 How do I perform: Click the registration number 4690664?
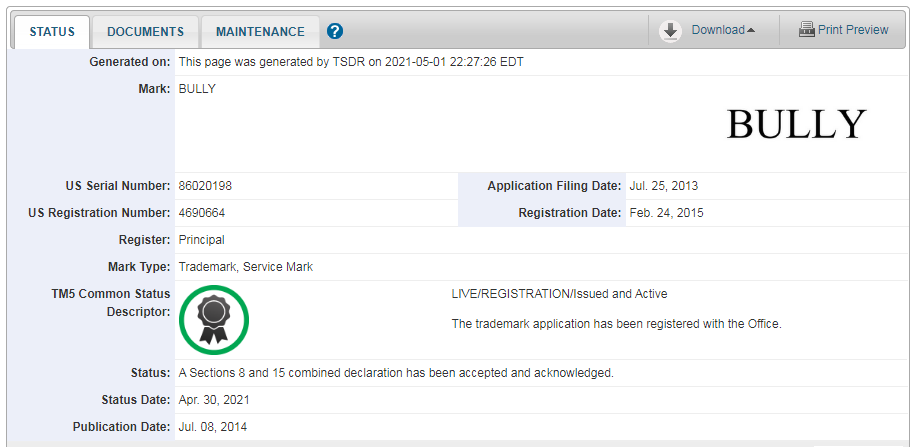[201, 213]
